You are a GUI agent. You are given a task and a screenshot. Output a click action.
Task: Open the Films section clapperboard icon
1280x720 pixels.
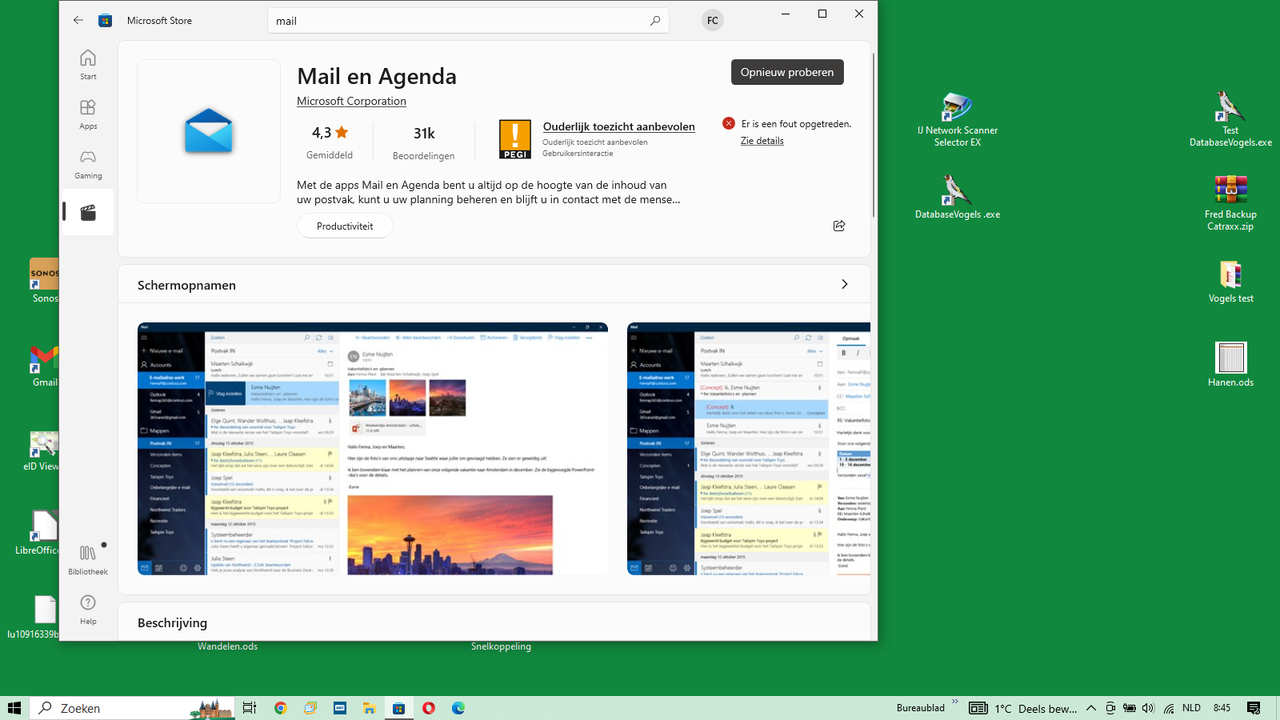(88, 213)
